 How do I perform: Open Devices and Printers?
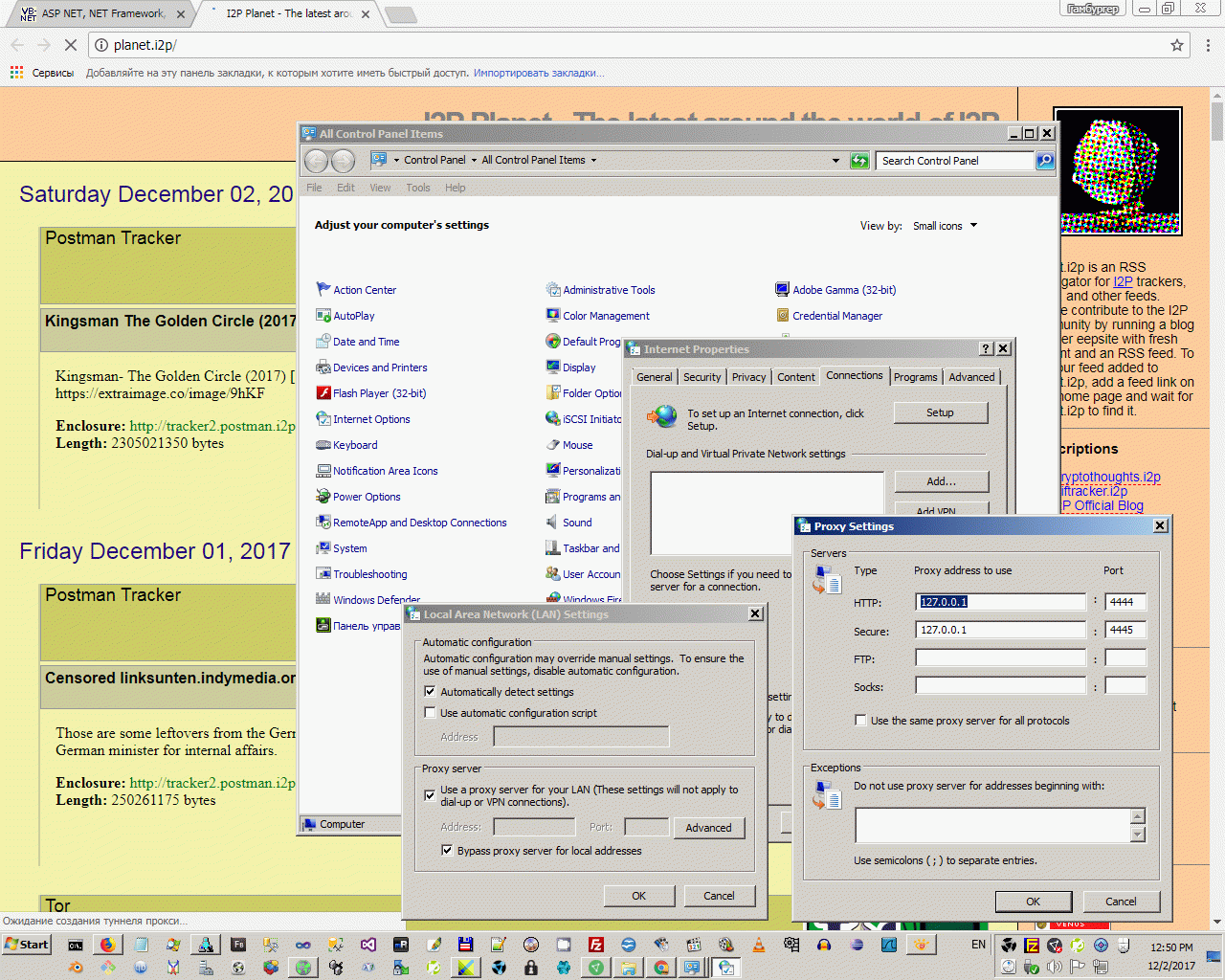371,367
